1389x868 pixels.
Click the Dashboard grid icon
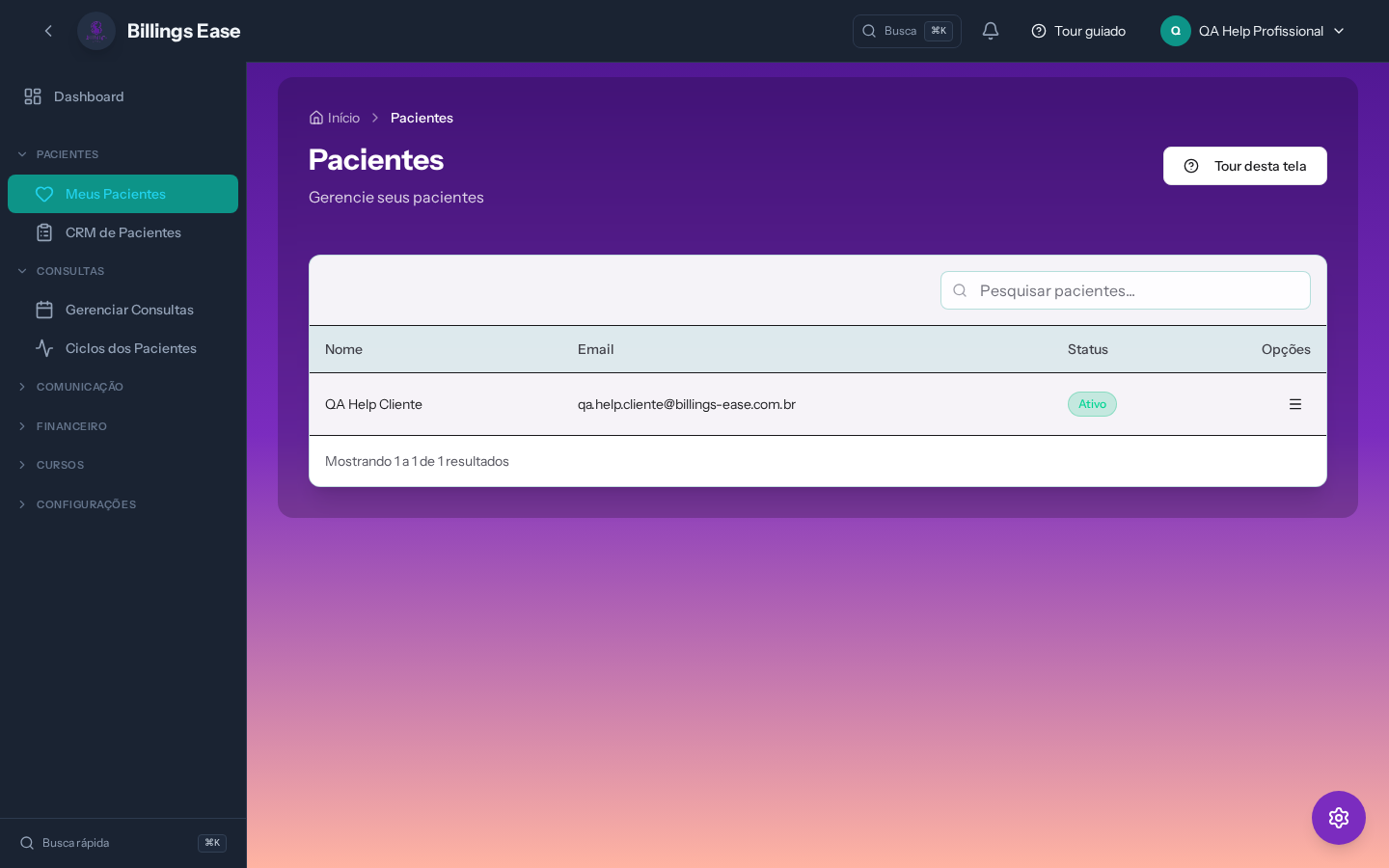point(33,96)
